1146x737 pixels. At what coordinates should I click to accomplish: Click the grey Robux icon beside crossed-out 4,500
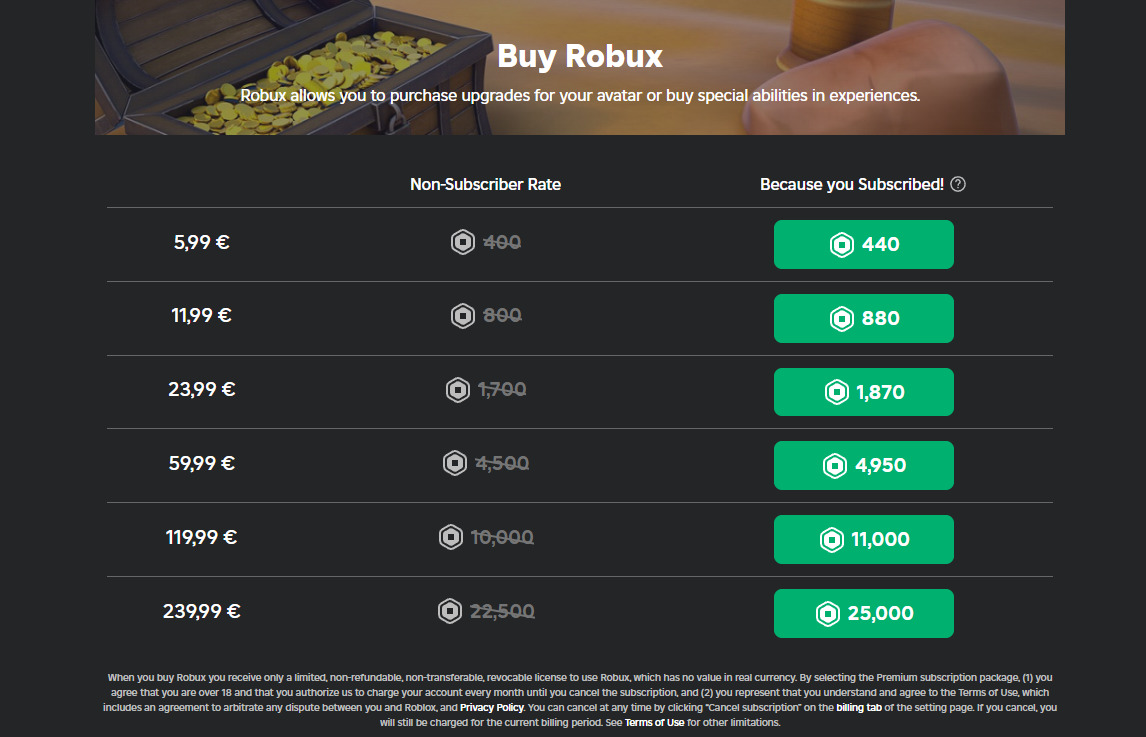click(x=455, y=464)
